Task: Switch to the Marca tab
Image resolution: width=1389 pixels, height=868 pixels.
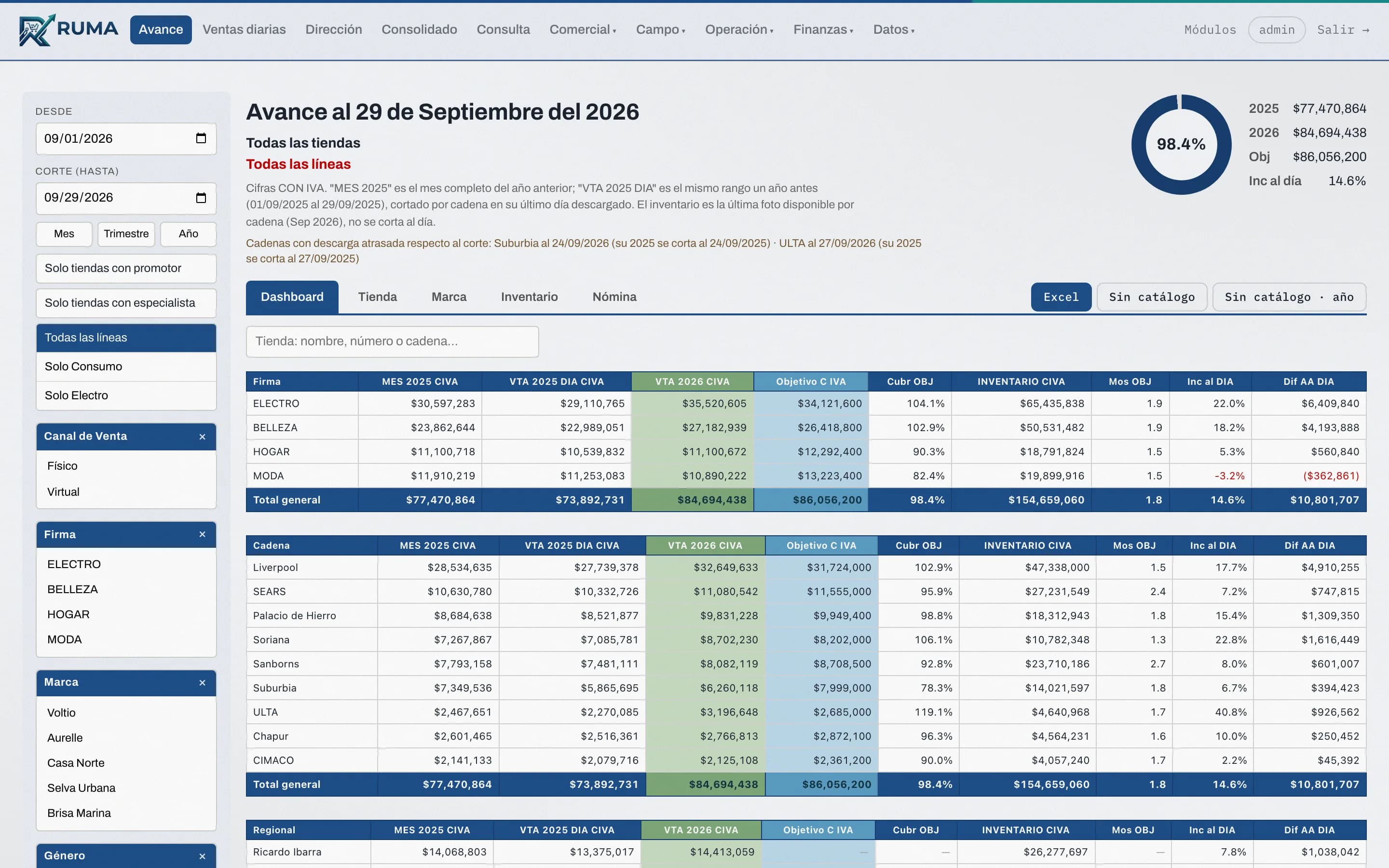Action: point(449,298)
